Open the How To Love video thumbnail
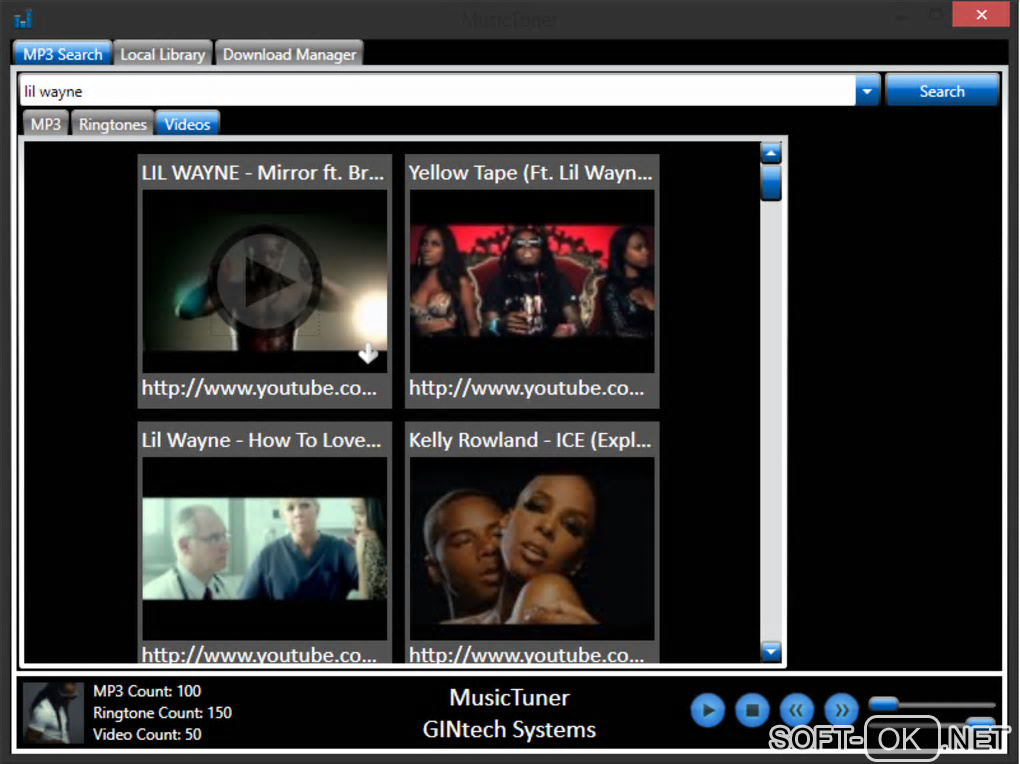This screenshot has height=764, width=1020. [264, 548]
